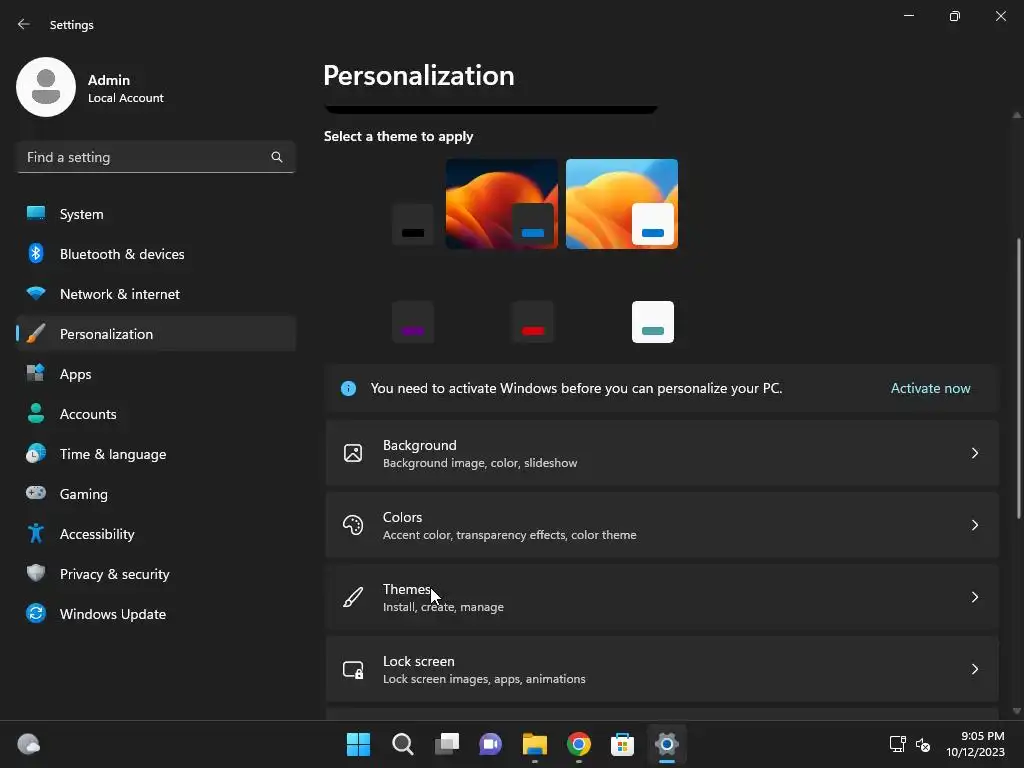Open Themes install, create, manage
1024x768 pixels.
coord(662,597)
